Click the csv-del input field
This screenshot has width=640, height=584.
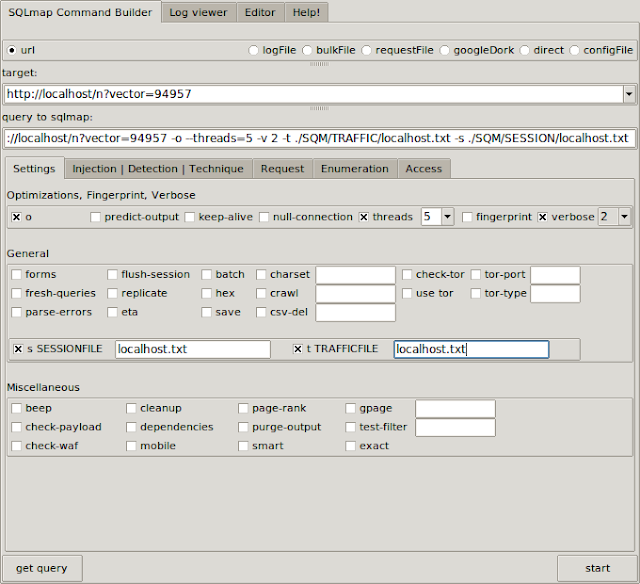(x=356, y=313)
